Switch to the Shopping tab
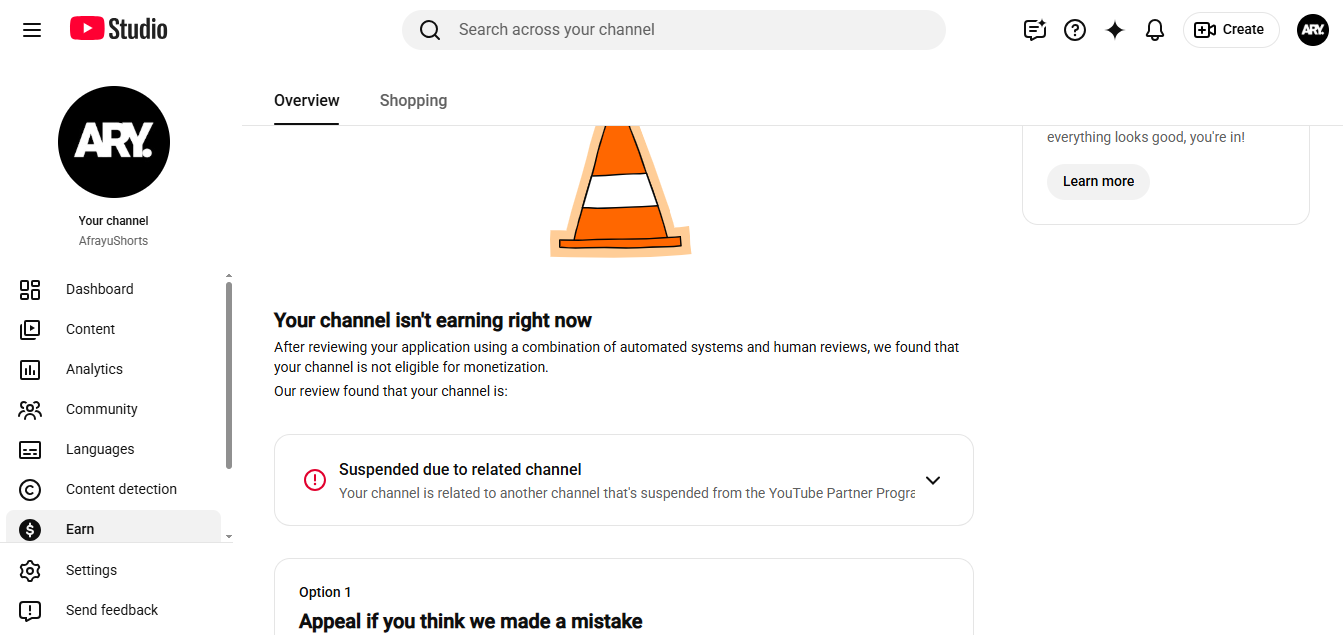The height and width of the screenshot is (635, 1343). (x=413, y=101)
